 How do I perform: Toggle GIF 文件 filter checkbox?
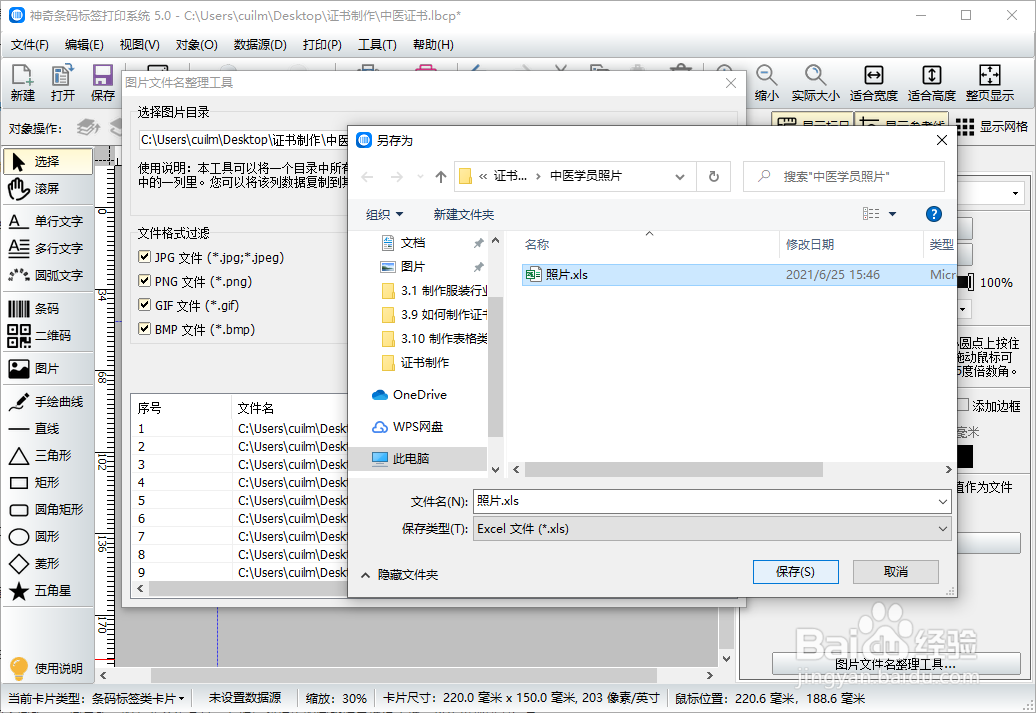tap(144, 305)
